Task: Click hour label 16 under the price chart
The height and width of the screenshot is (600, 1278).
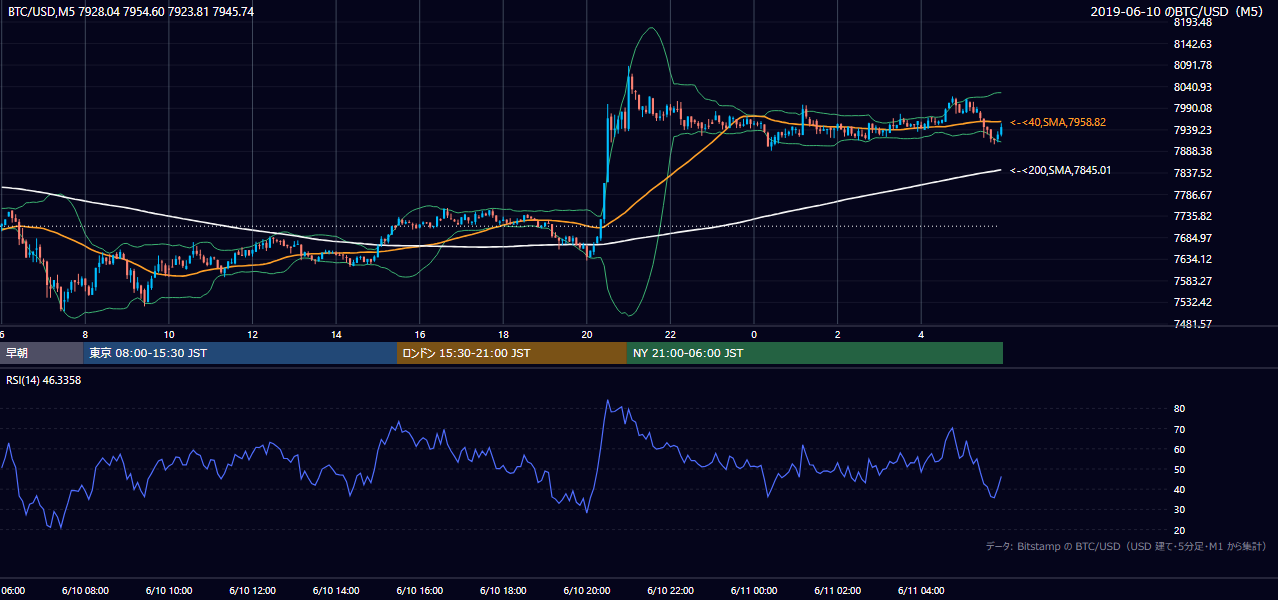Action: click(420, 334)
